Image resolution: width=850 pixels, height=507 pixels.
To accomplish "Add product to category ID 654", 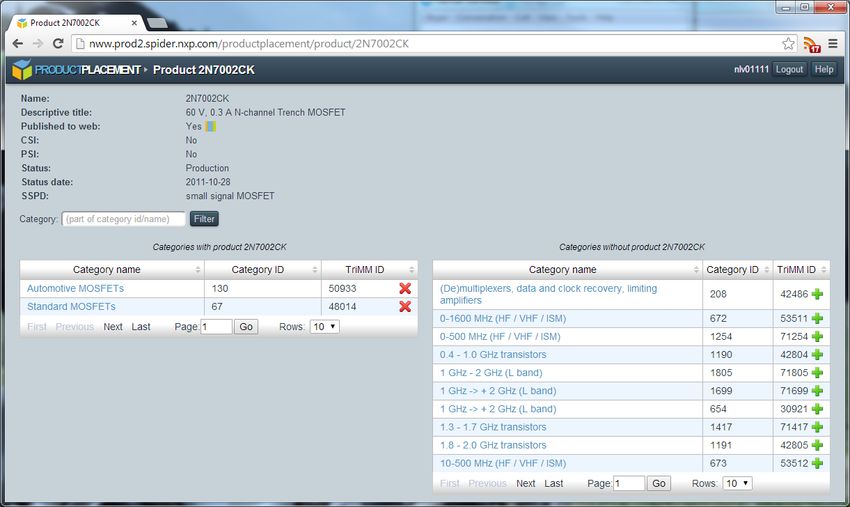I will pos(817,409).
